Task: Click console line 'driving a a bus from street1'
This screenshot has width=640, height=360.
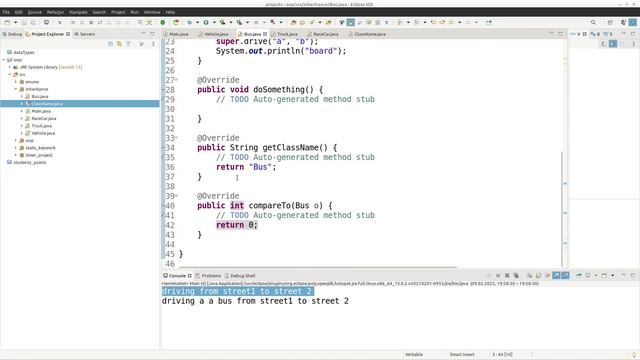Action: click(255, 301)
